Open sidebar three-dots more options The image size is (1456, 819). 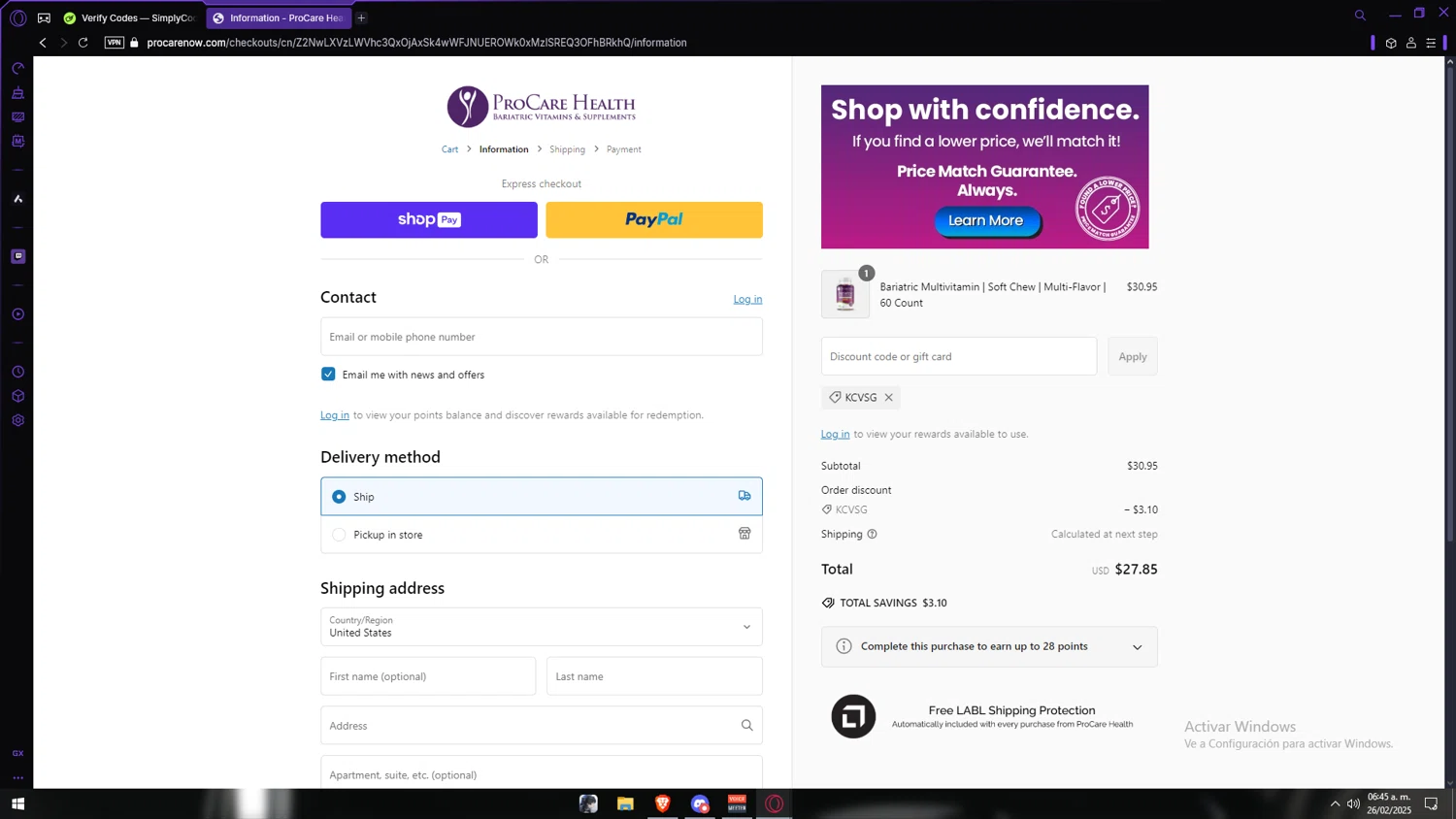pyautogui.click(x=17, y=777)
